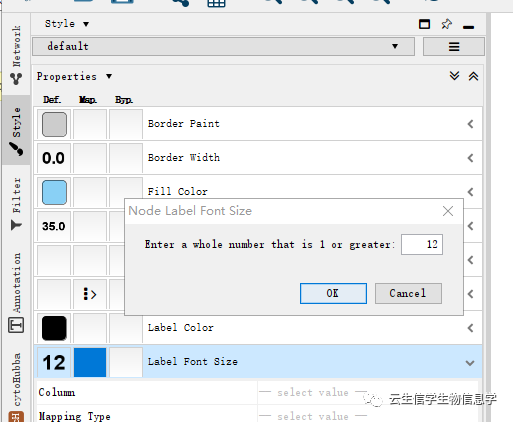Open the style options hamburger menu

[x=454, y=46]
